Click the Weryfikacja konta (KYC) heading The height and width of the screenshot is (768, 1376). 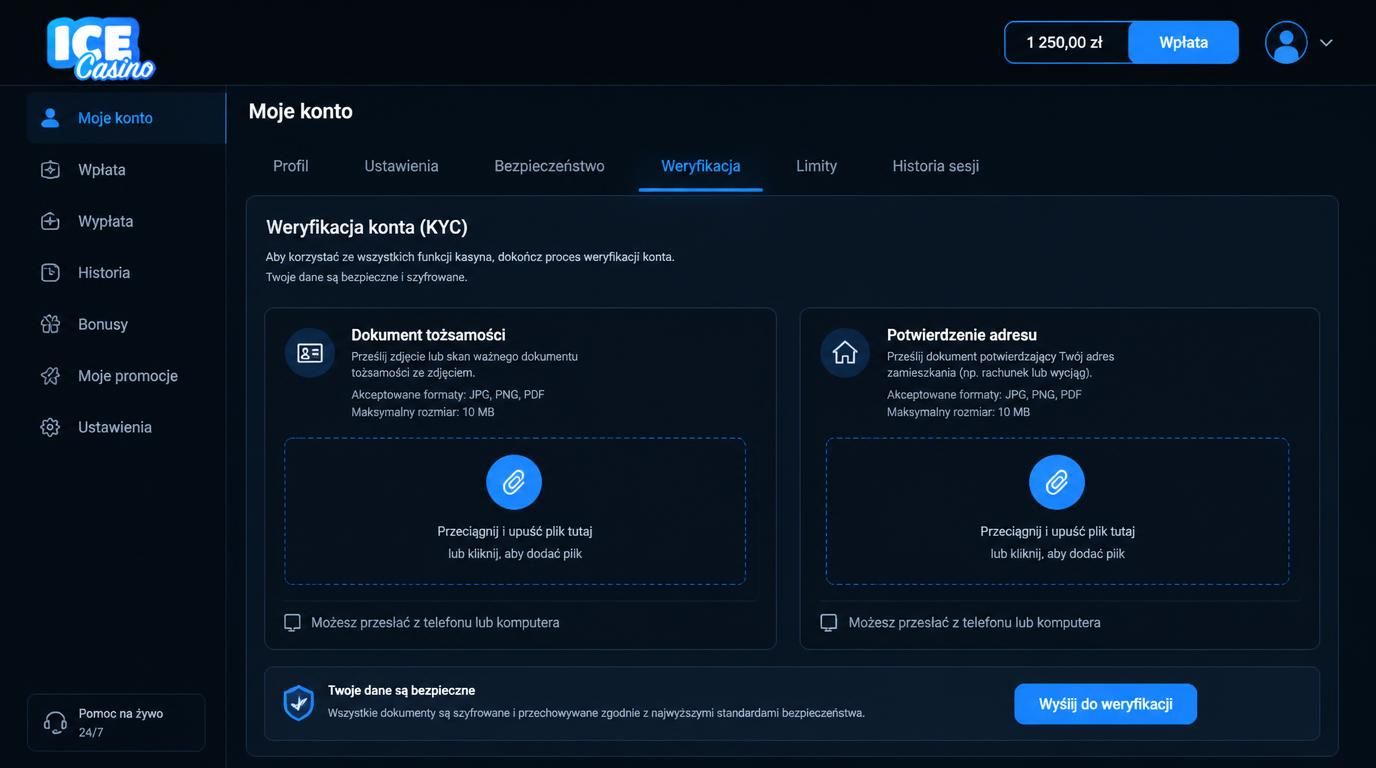click(x=367, y=227)
